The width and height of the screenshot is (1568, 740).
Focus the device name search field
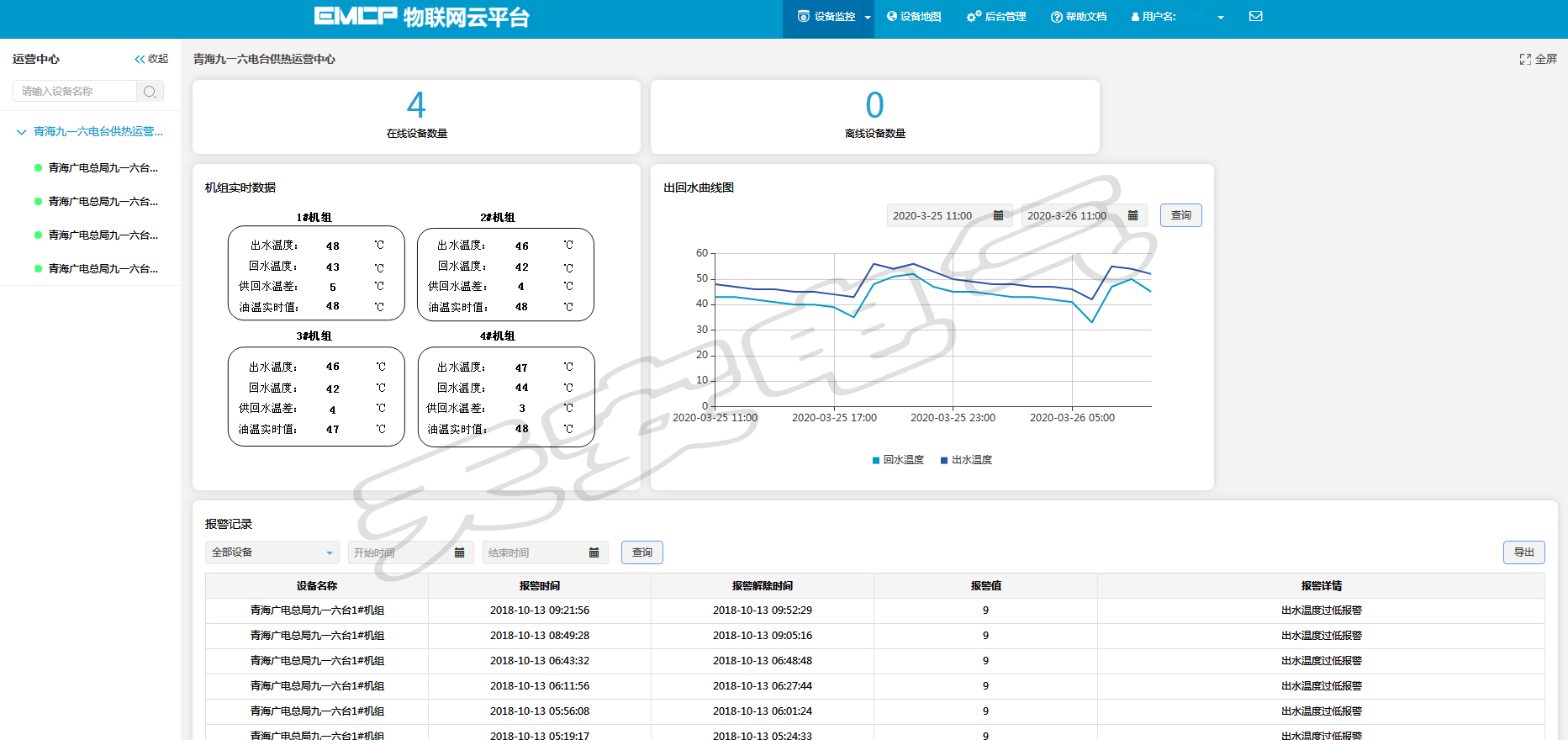coord(75,91)
